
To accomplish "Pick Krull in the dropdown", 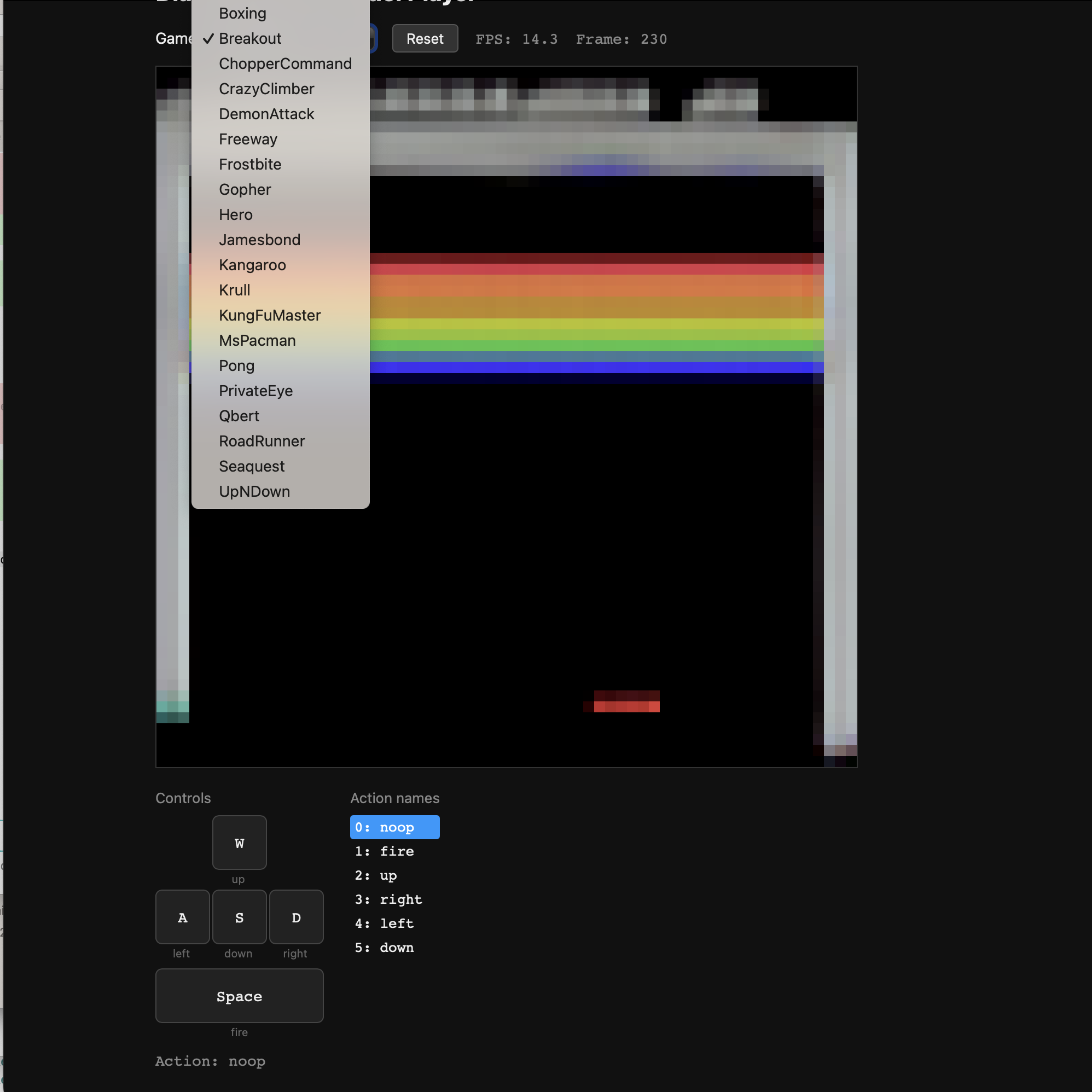I will (x=280, y=290).
